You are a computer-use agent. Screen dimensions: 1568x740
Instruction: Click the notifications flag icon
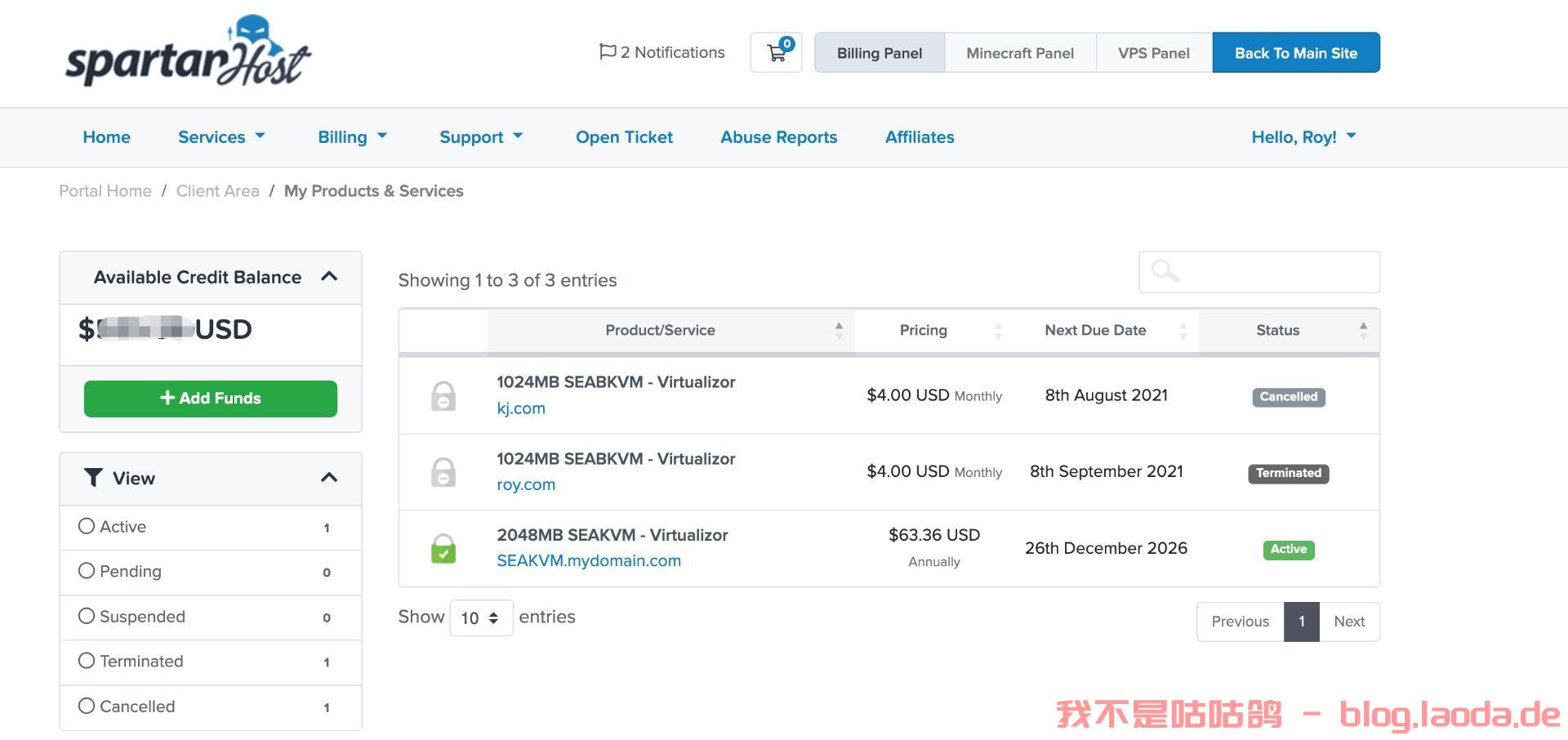[x=608, y=52]
